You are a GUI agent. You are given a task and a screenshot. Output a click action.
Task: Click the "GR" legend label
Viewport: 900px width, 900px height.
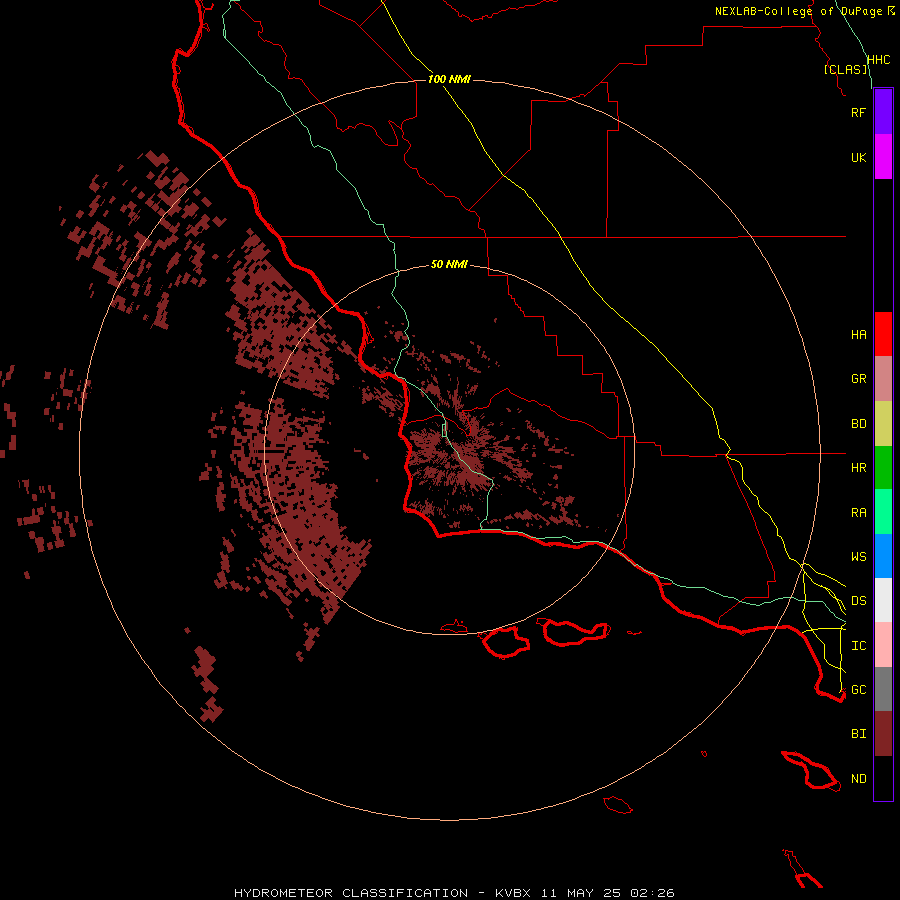858,379
